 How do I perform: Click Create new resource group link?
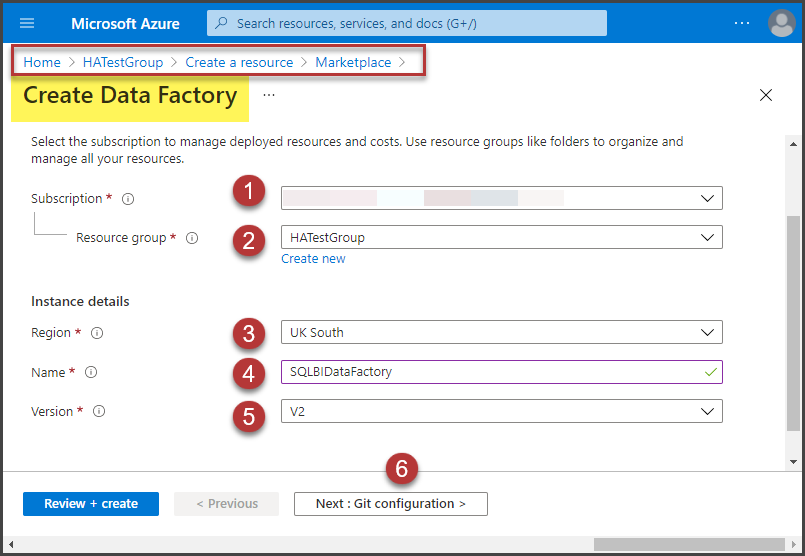point(313,259)
